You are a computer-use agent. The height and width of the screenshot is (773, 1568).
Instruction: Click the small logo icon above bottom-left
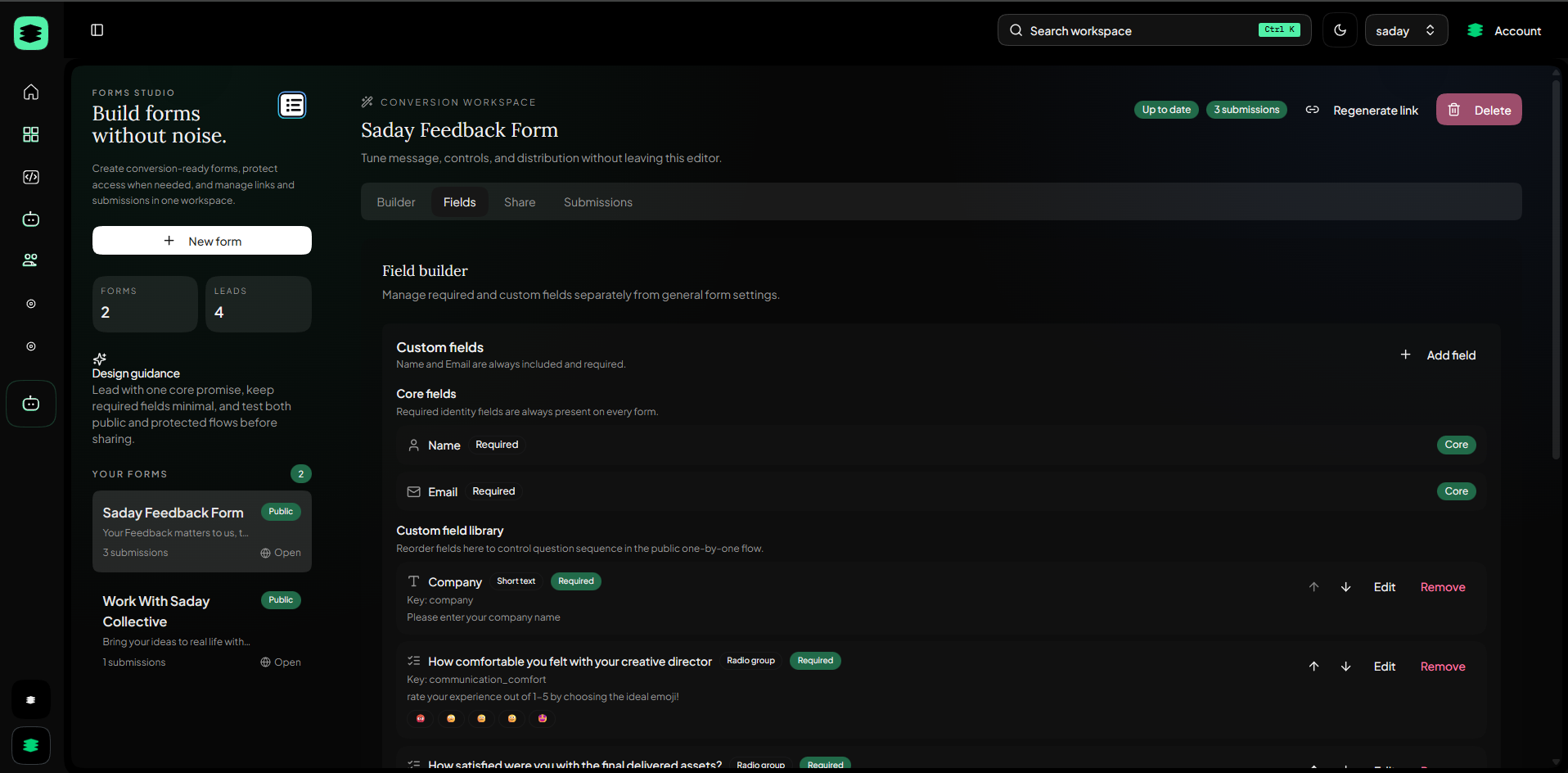click(31, 700)
